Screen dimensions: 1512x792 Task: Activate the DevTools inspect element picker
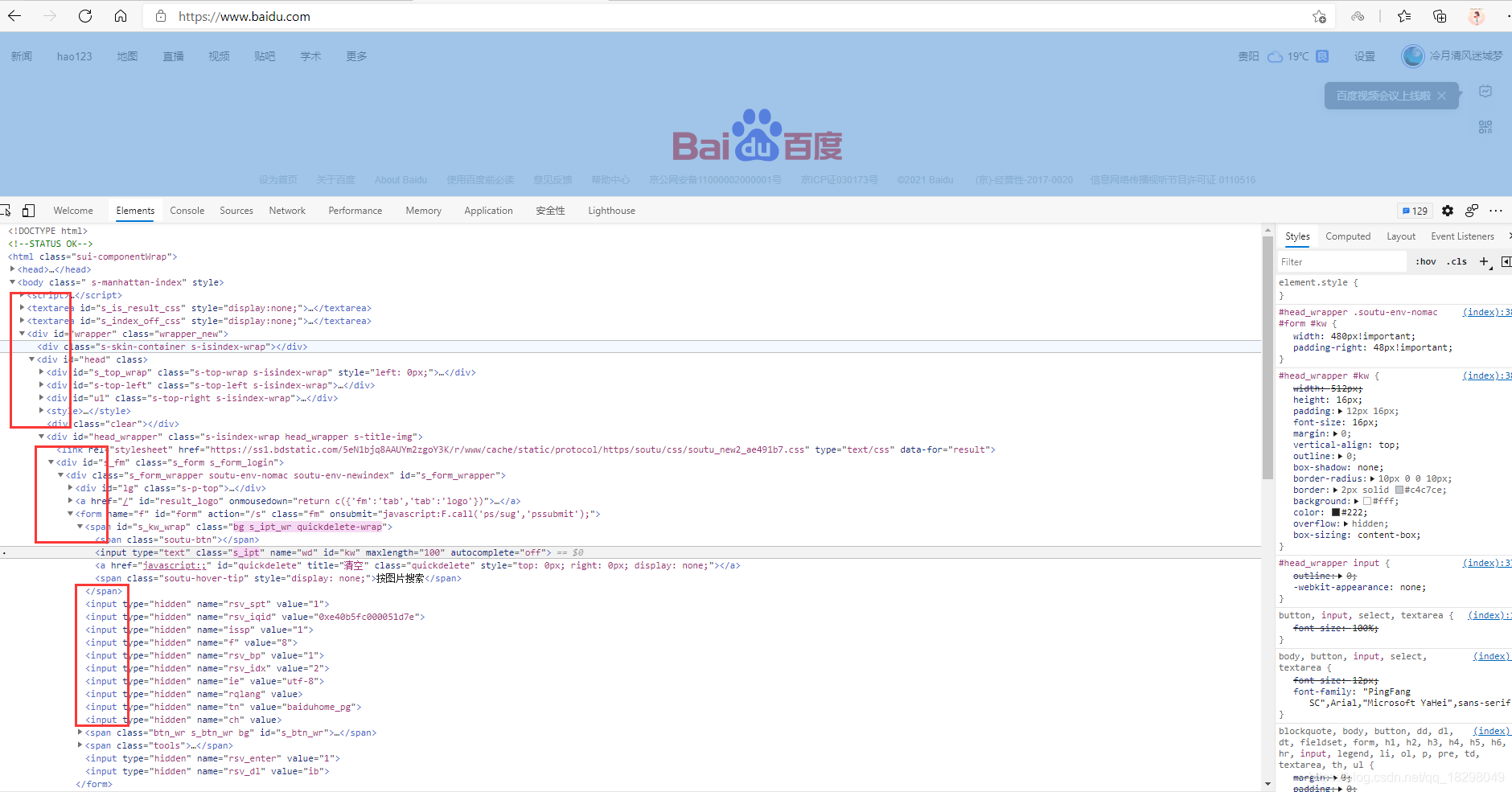[5, 211]
